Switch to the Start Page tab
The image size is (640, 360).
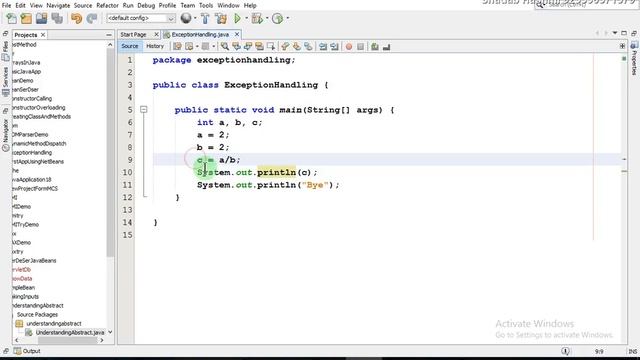(133, 35)
